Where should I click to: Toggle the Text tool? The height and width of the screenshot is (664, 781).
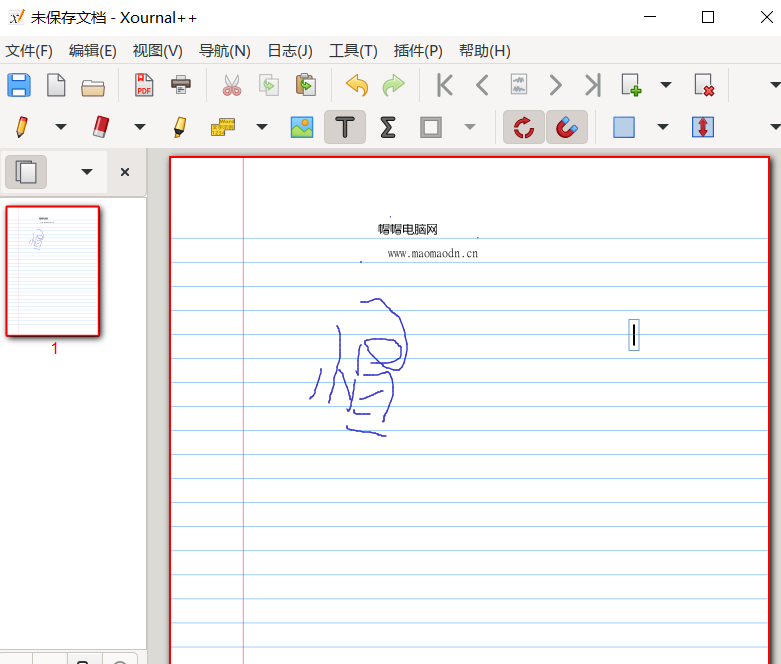(x=345, y=128)
